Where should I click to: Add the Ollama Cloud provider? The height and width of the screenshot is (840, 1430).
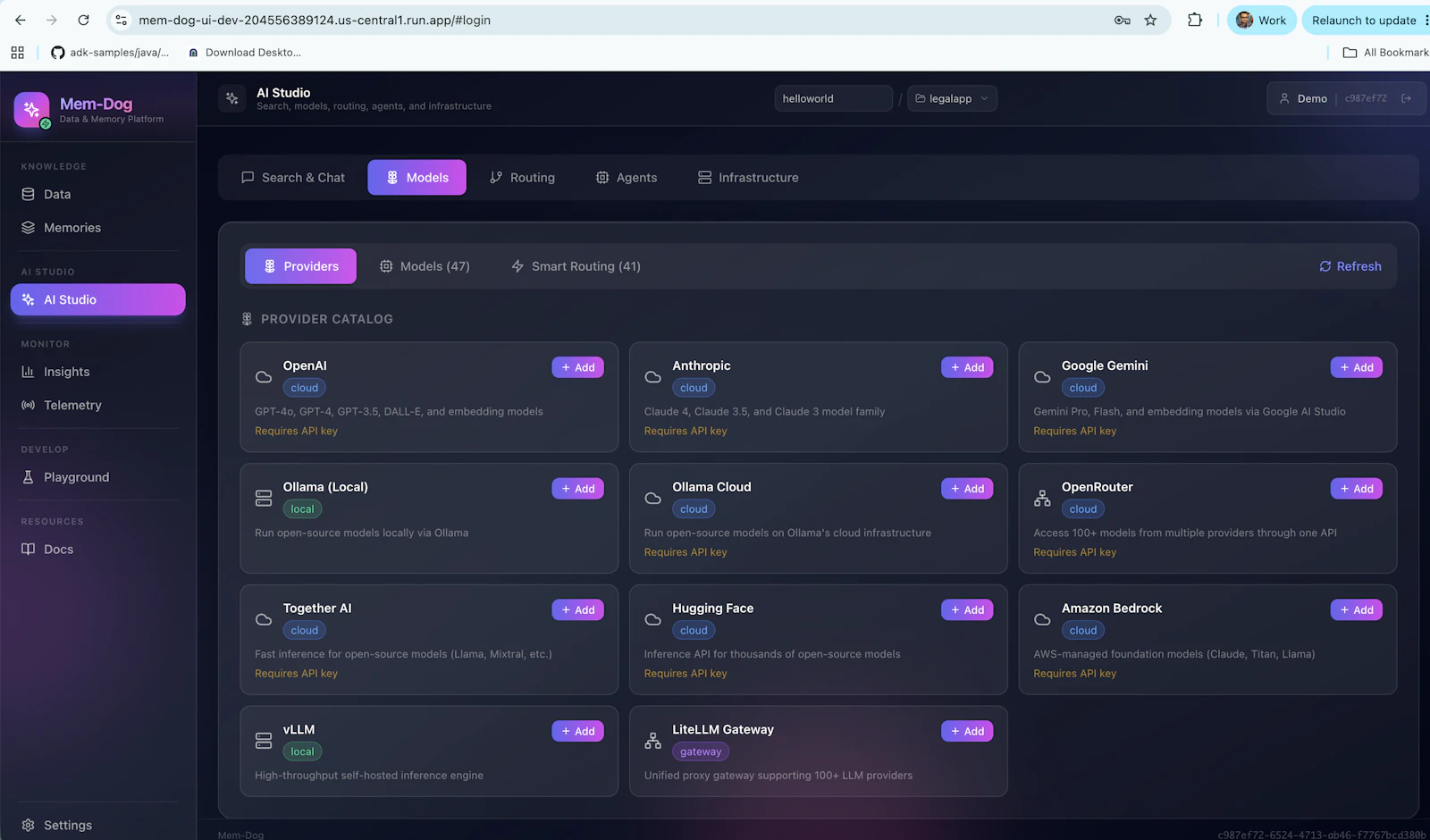pos(967,489)
